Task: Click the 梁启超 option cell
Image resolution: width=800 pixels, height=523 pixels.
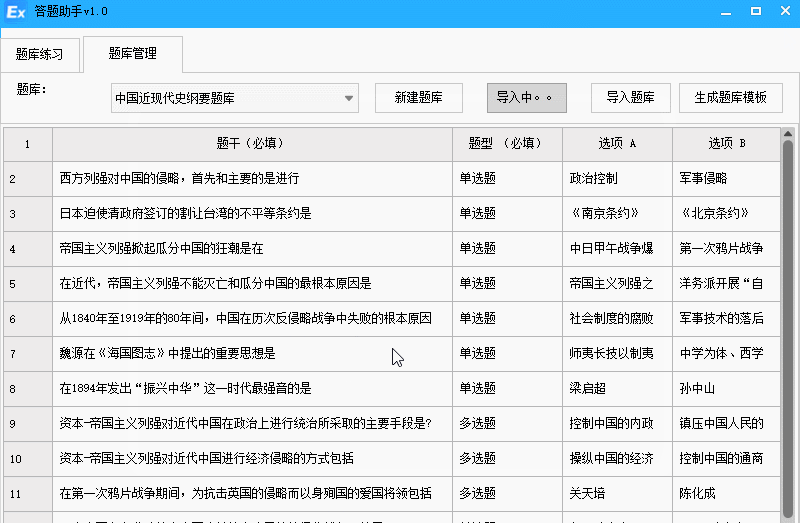Action: click(616, 388)
